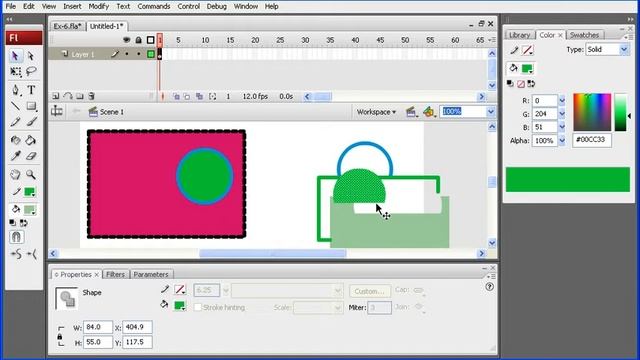Image resolution: width=640 pixels, height=360 pixels.
Task: Select the Line tool
Action: [16, 106]
